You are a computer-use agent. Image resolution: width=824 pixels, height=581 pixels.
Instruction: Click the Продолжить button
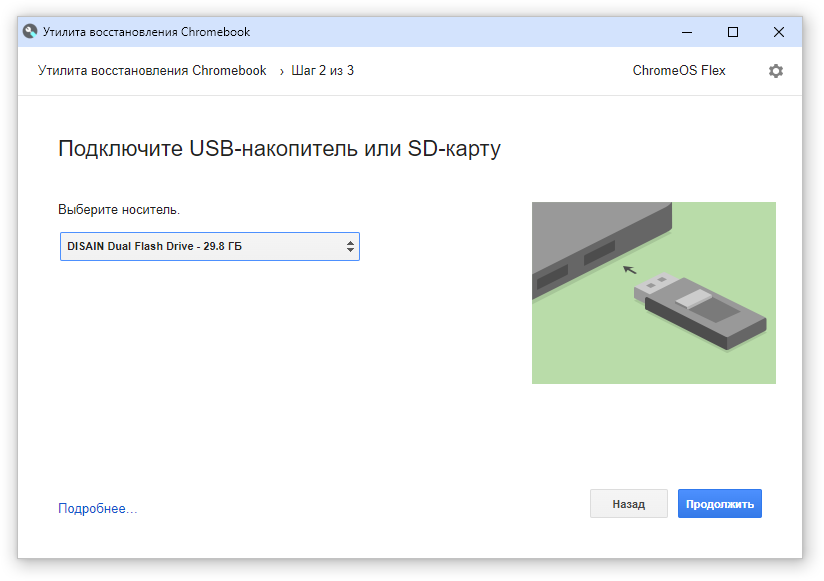click(719, 504)
